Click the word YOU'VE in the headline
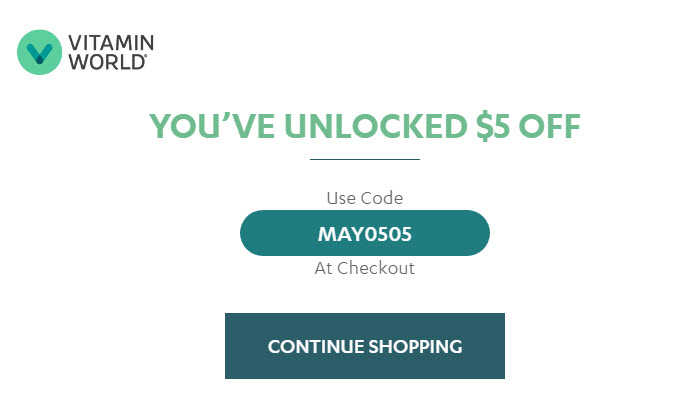 (212, 126)
